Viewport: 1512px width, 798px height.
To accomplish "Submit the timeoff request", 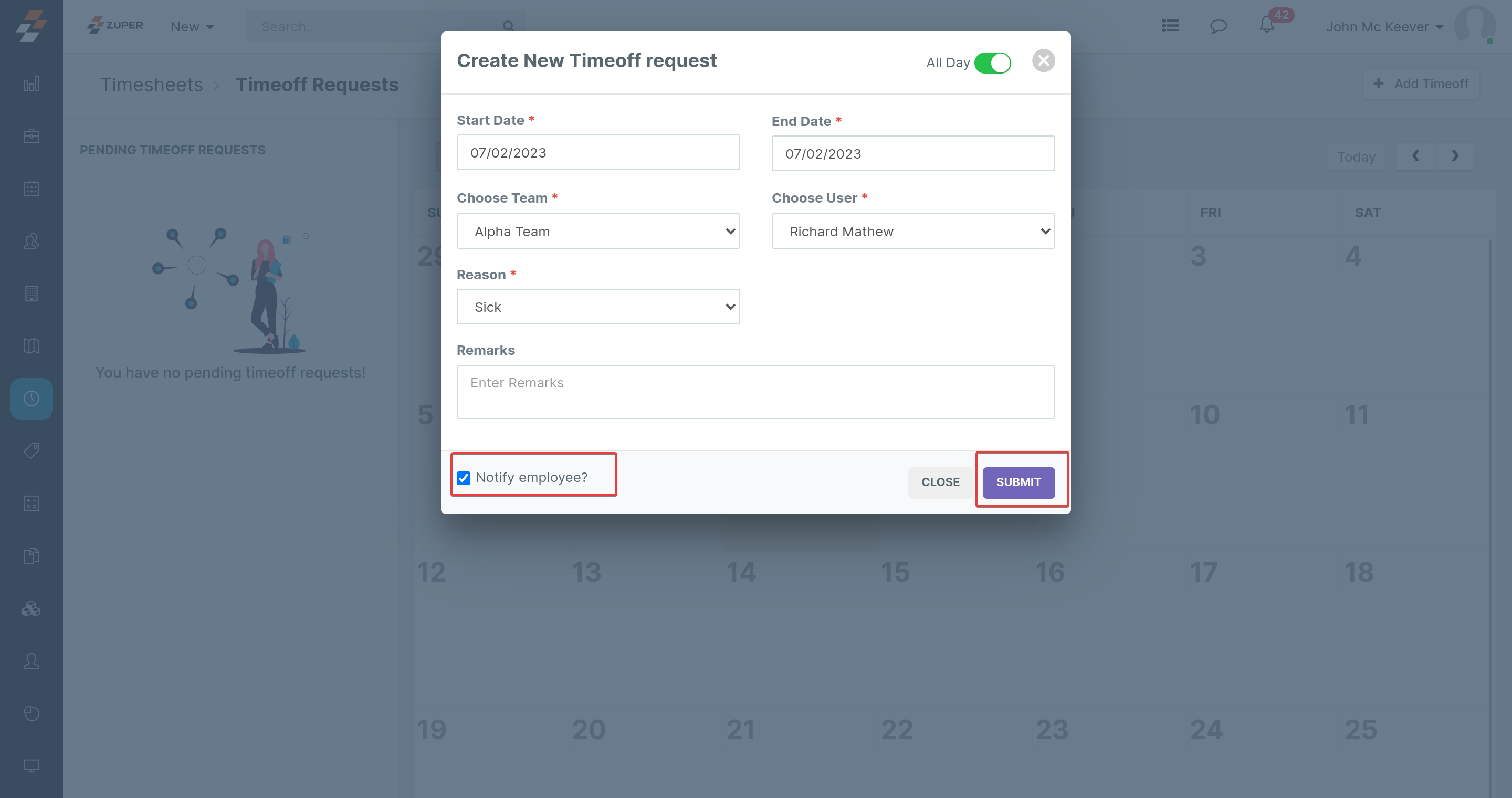I will click(1018, 482).
